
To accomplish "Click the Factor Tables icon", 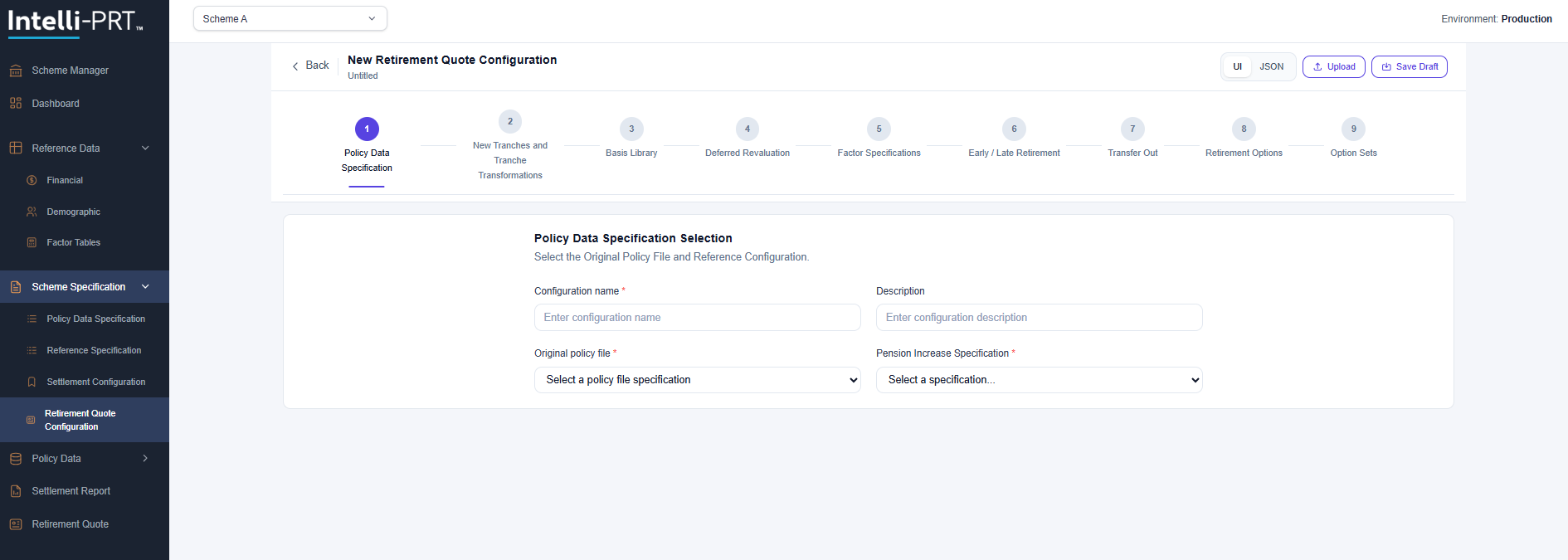I will [32, 242].
